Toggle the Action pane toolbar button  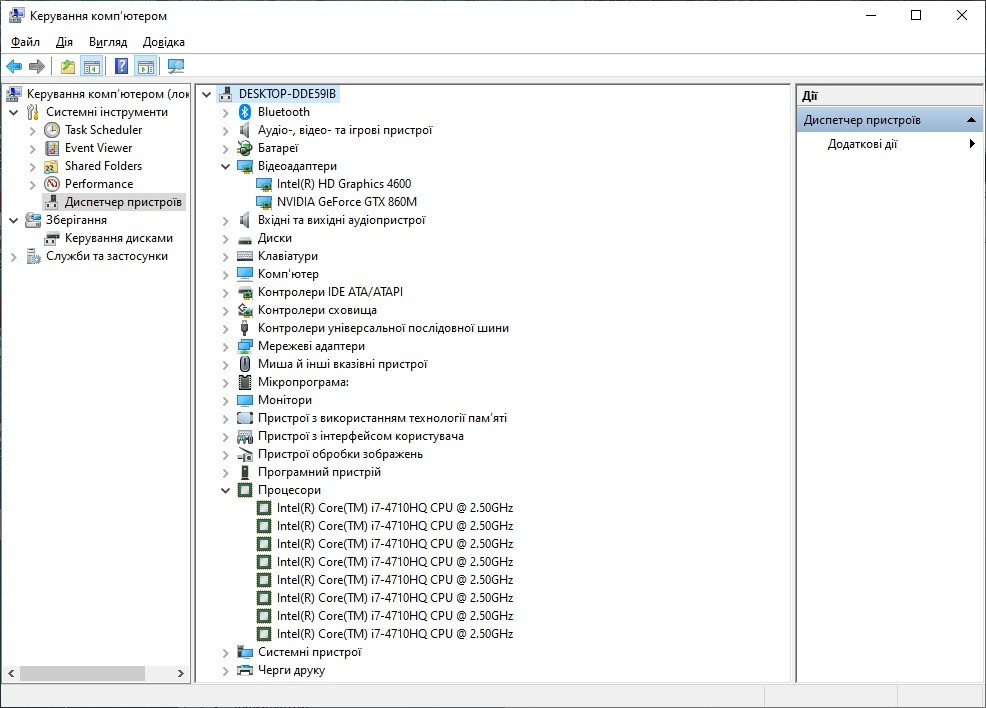pyautogui.click(x=146, y=67)
